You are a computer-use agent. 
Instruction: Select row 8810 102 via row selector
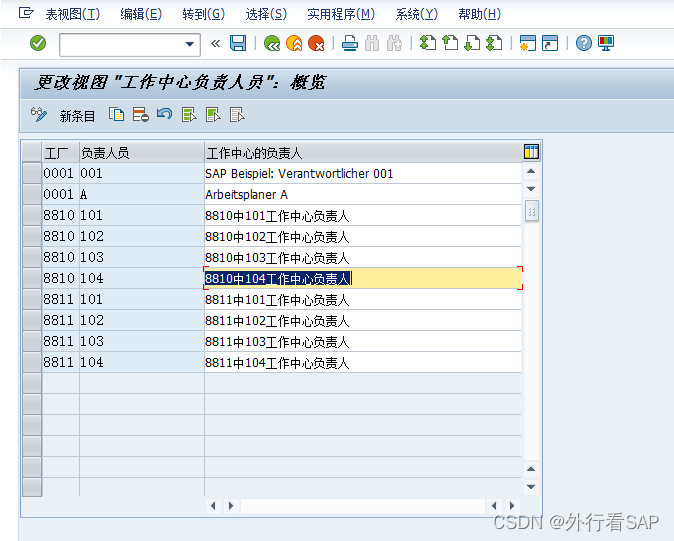coord(32,236)
